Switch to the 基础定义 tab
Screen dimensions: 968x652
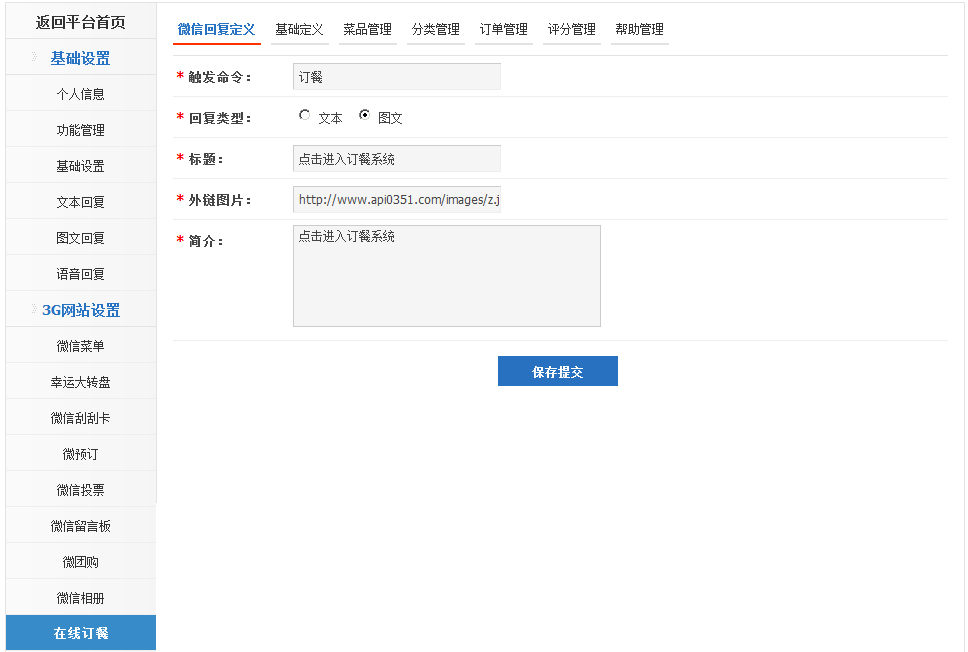point(299,30)
